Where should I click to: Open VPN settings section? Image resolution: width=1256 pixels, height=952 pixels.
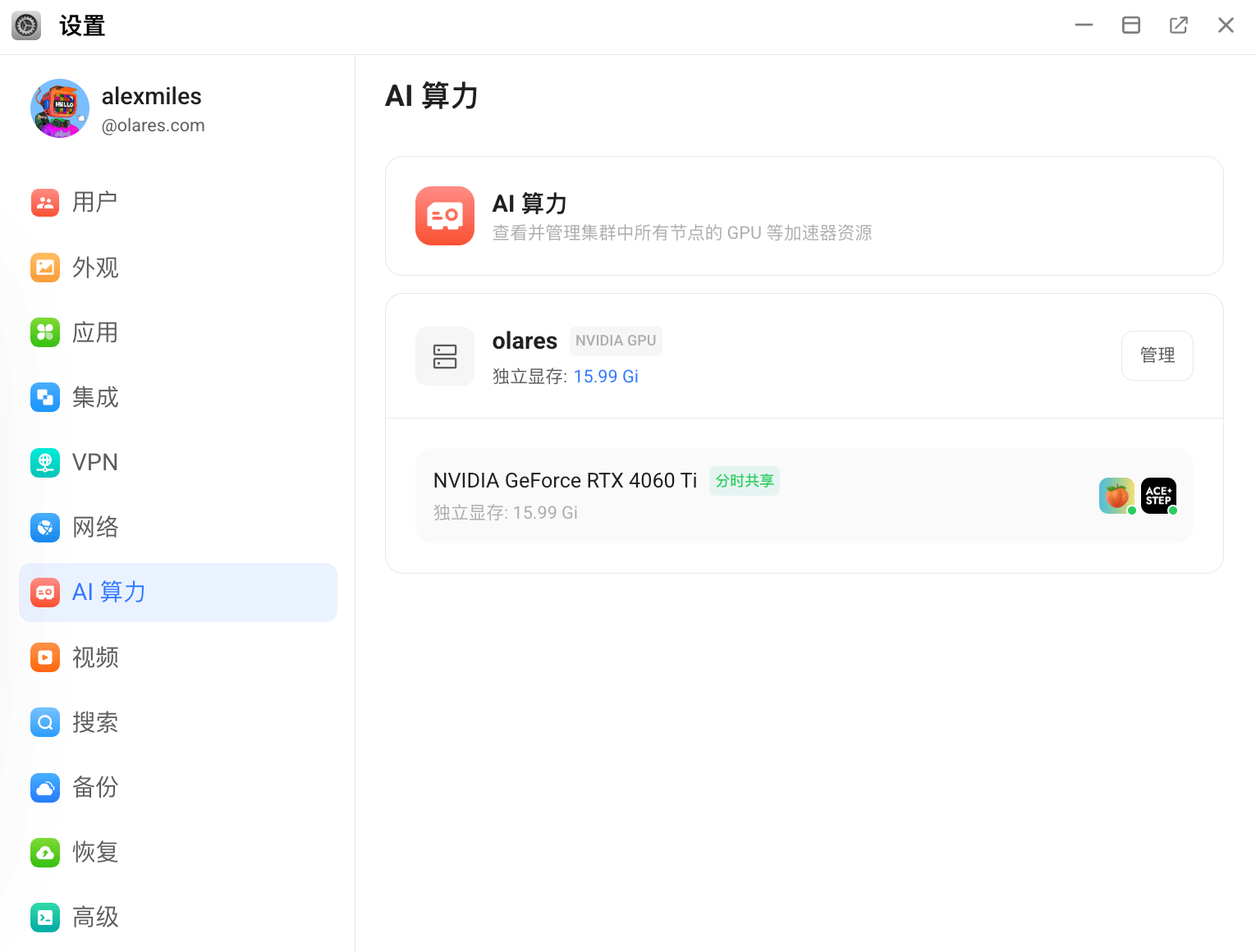pyautogui.click(x=178, y=462)
